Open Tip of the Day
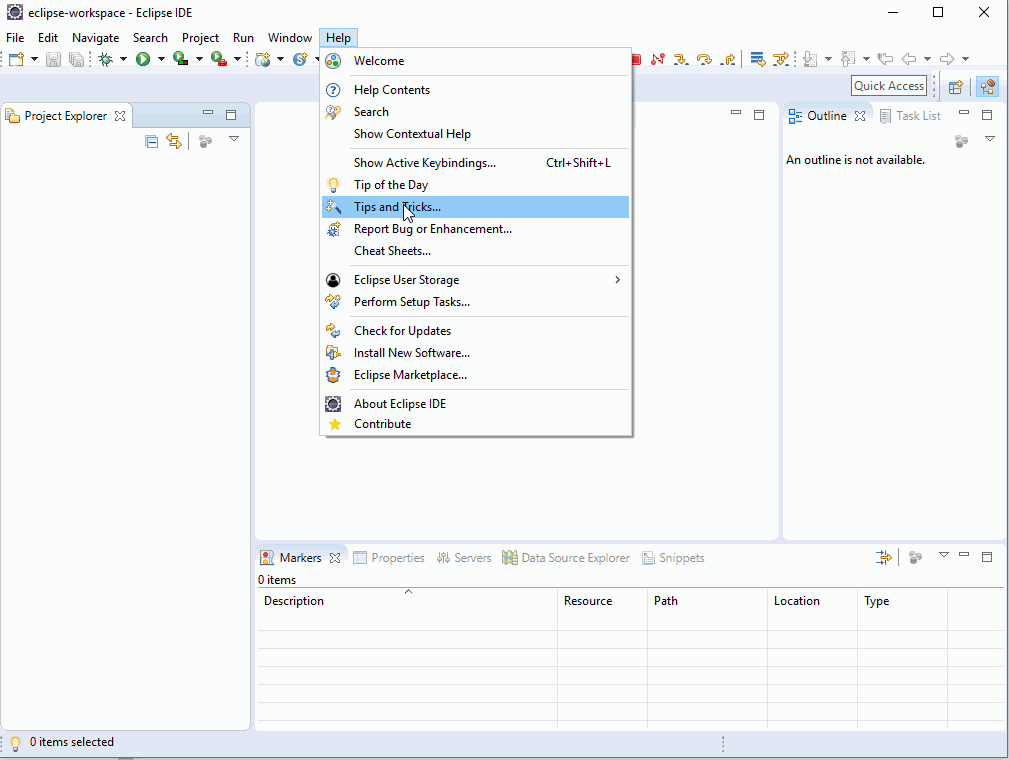 [476, 185]
